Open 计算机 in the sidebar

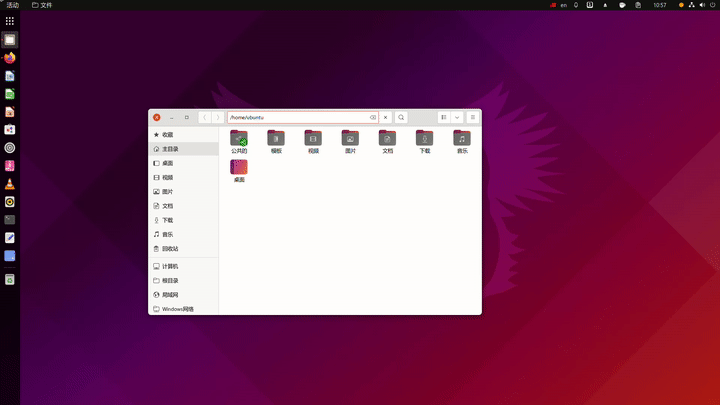tap(184, 266)
